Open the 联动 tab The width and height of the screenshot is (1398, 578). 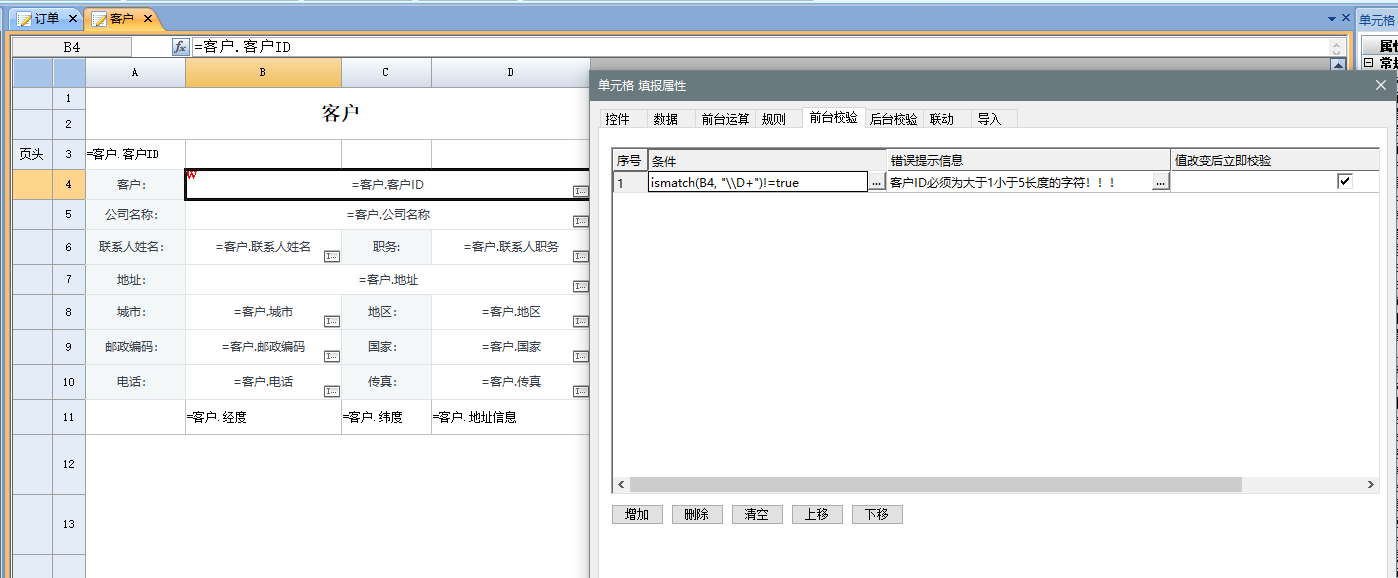click(941, 119)
